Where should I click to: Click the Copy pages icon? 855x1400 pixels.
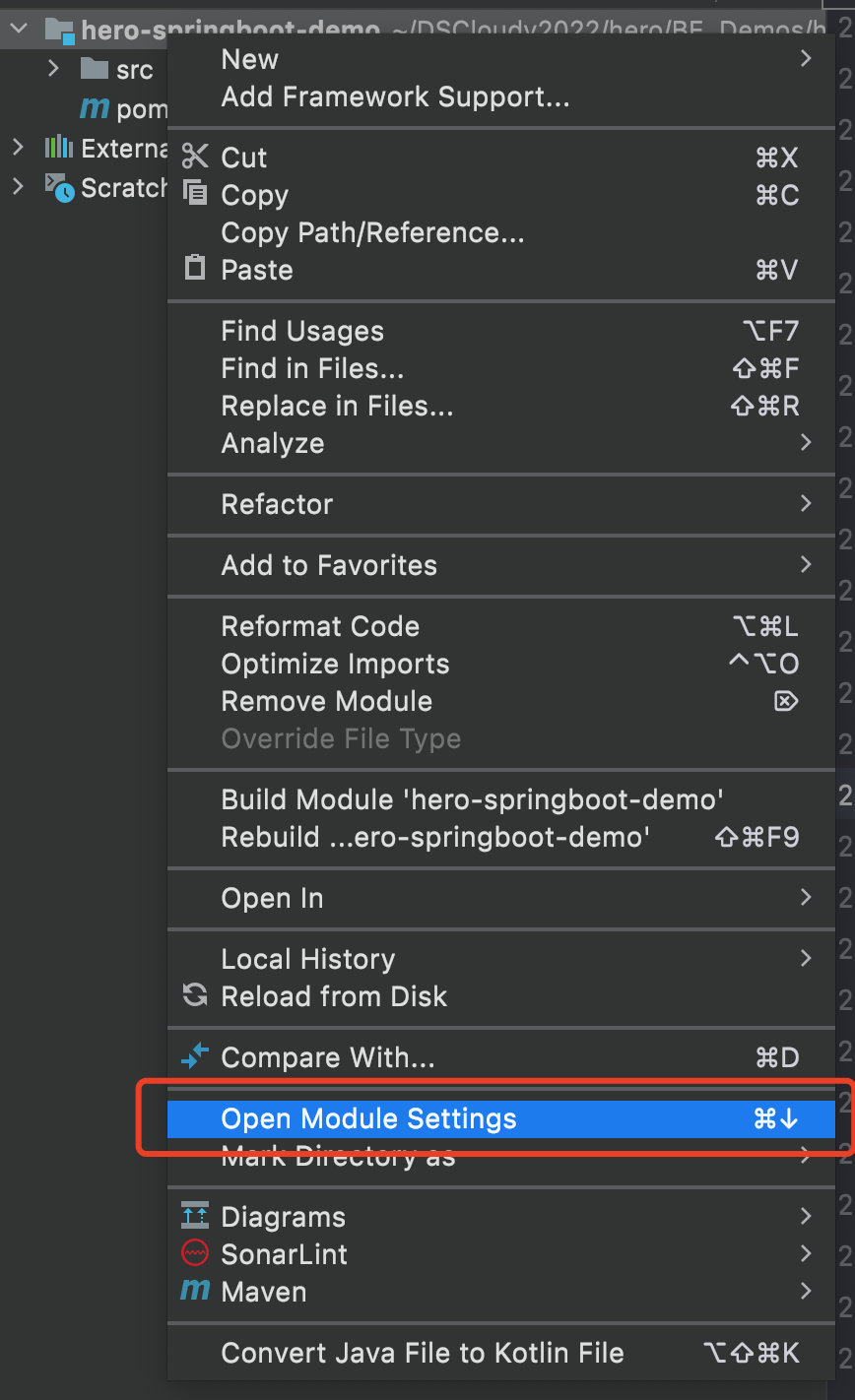click(195, 193)
